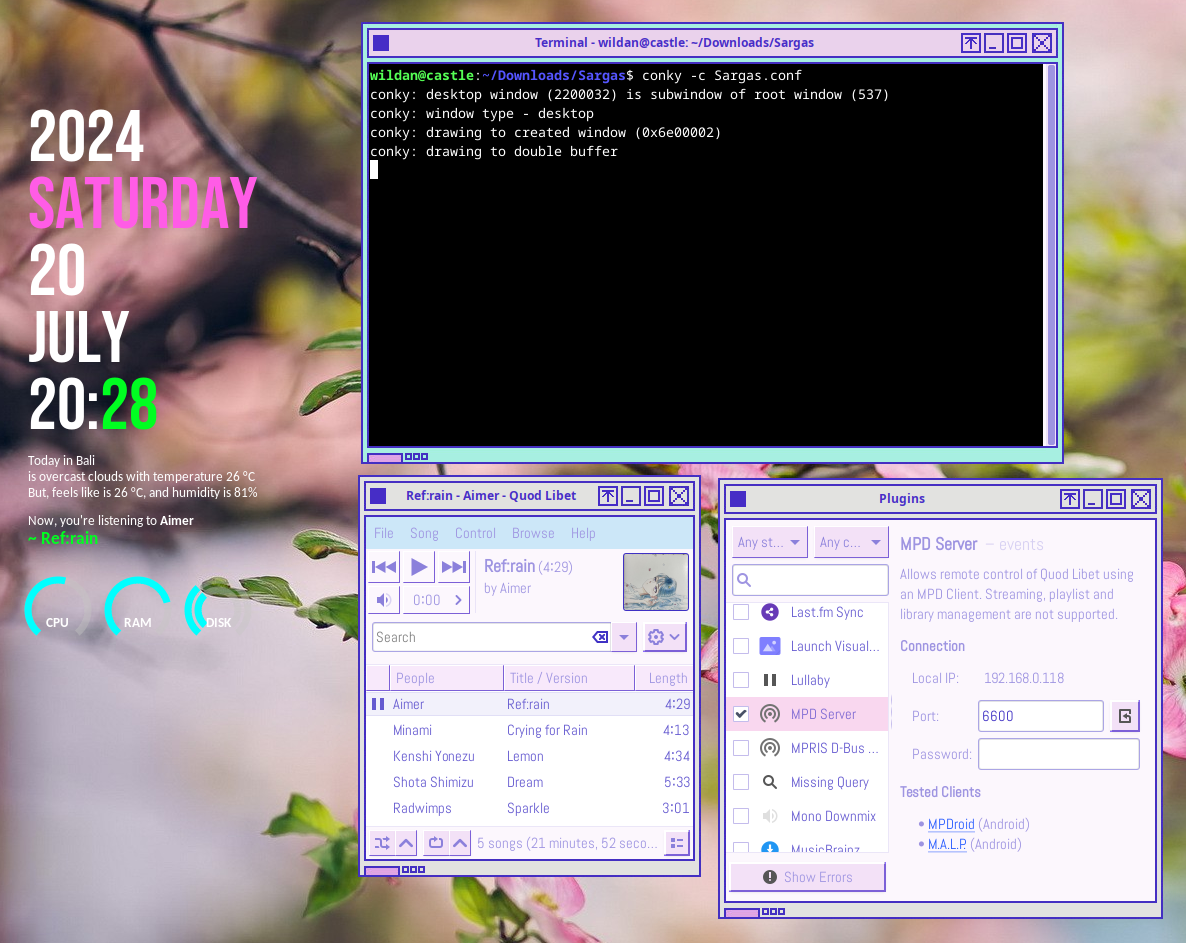Open the play order queue icon
Viewport: 1186px width, 943px height.
pyautogui.click(x=677, y=843)
